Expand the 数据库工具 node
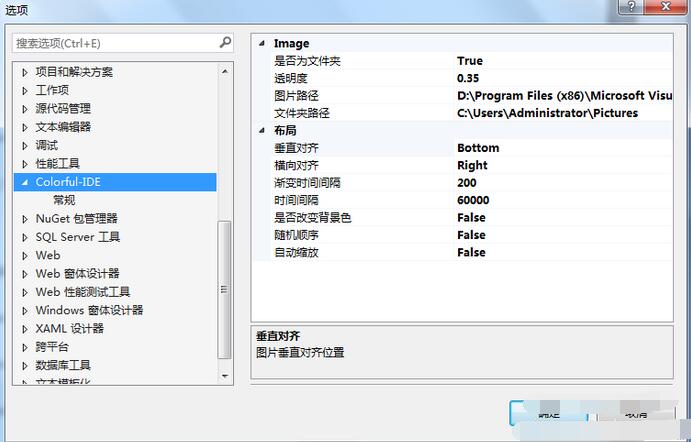 point(25,365)
